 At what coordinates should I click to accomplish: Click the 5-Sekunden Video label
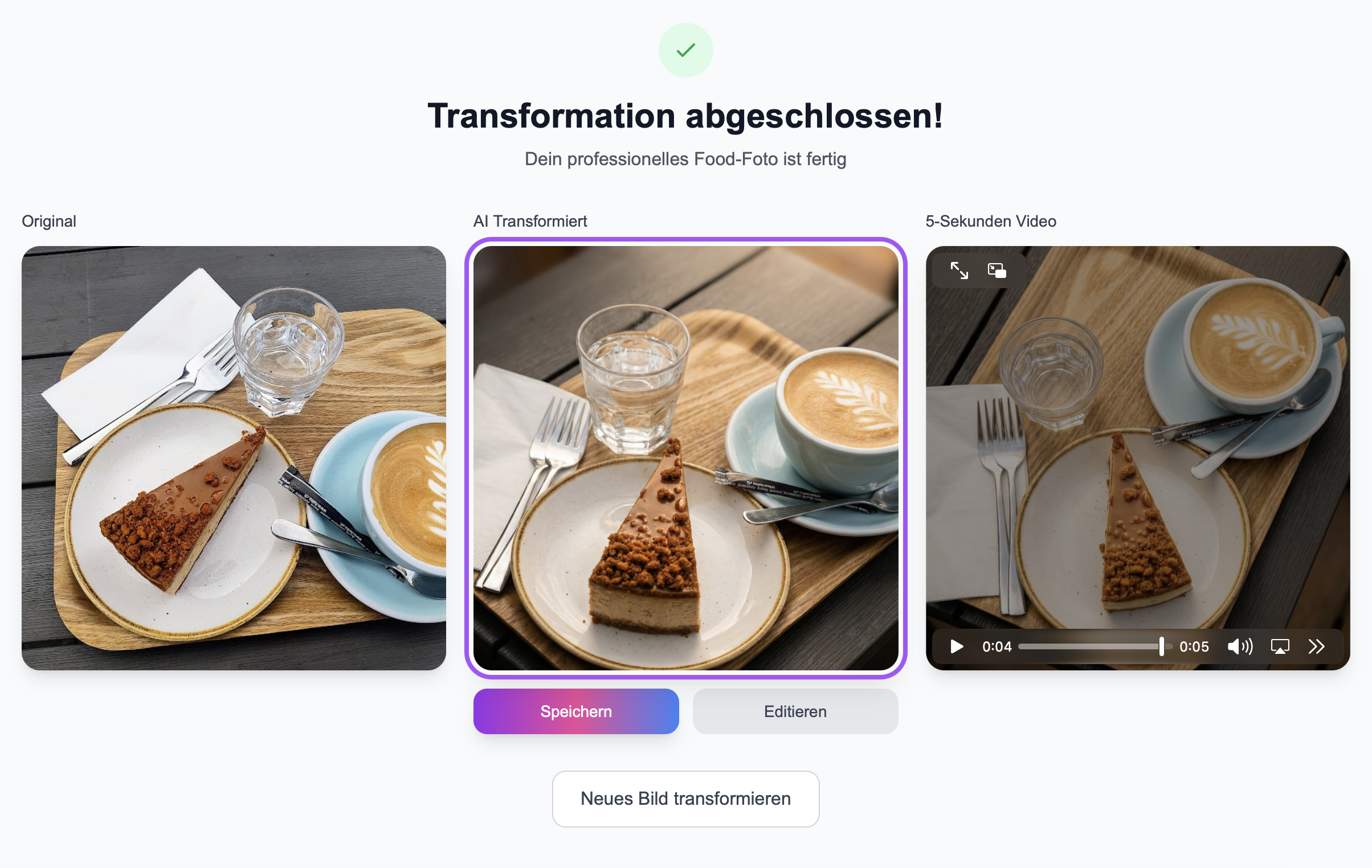tap(991, 221)
